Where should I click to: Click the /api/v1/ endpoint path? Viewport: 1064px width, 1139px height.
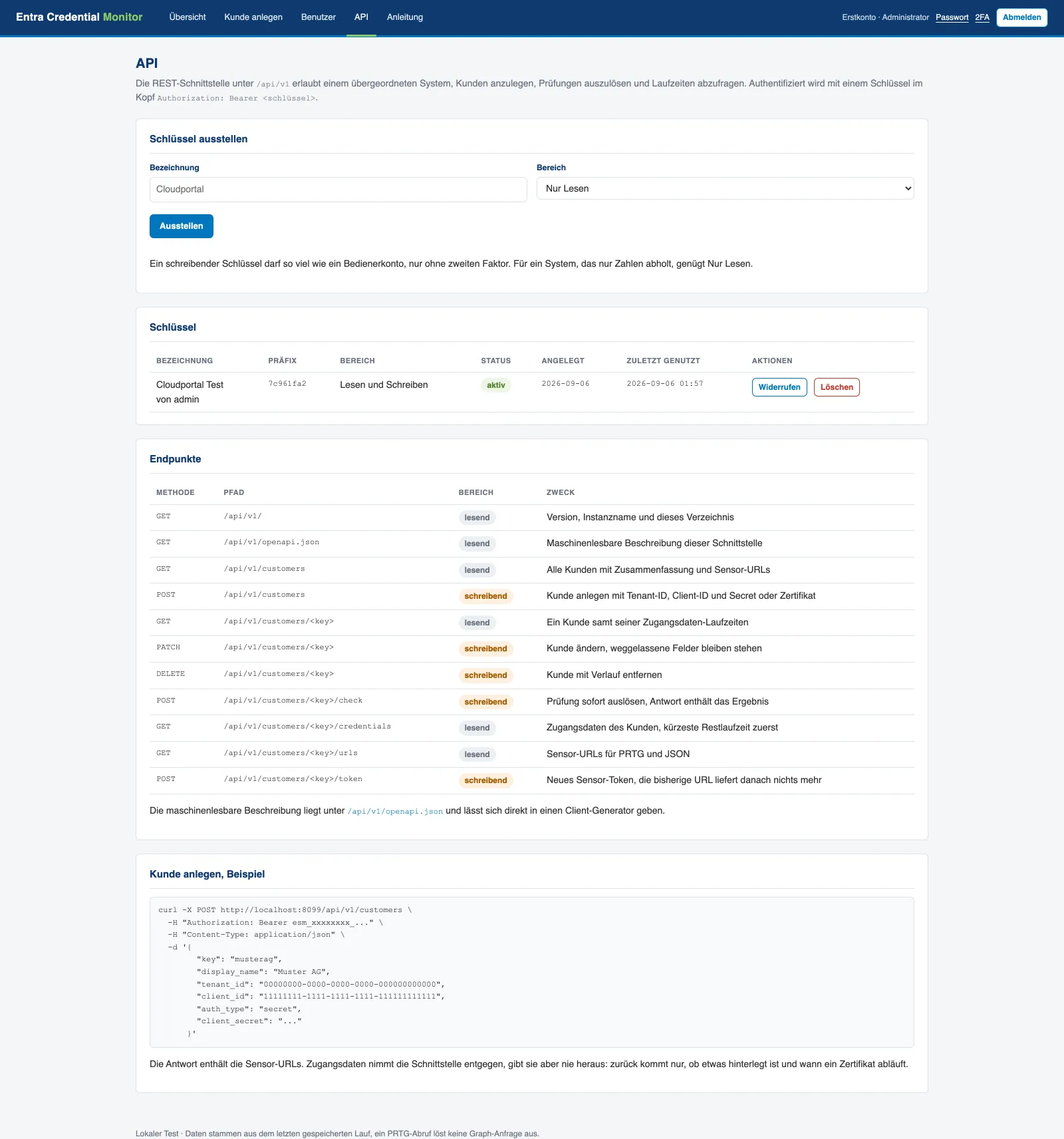pos(243,516)
